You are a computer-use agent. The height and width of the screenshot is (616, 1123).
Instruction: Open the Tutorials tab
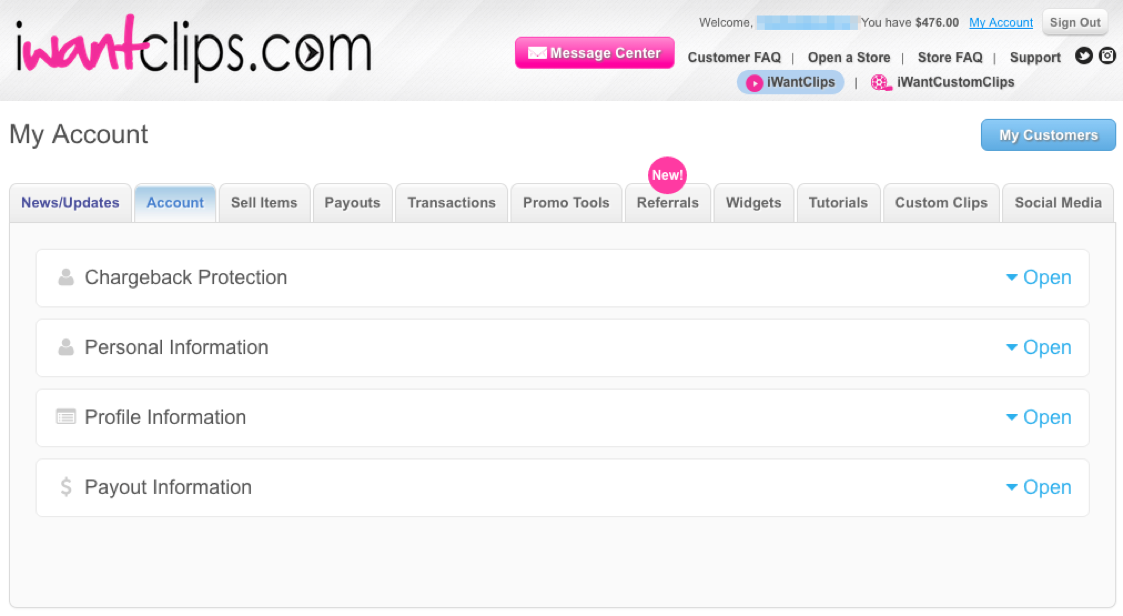[x=838, y=203]
